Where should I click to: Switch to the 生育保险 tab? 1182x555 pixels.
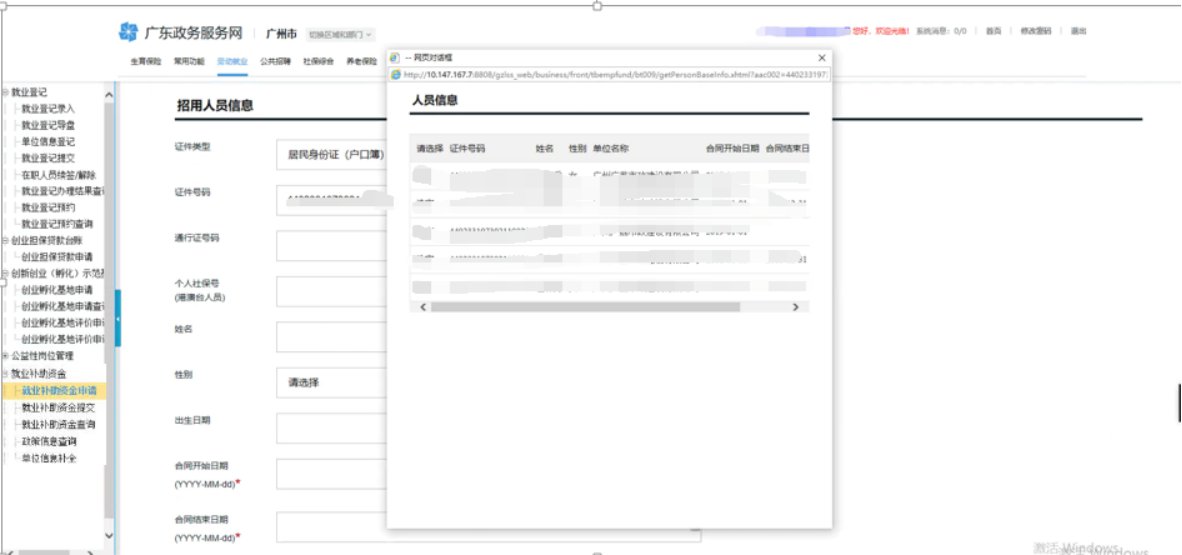click(145, 61)
